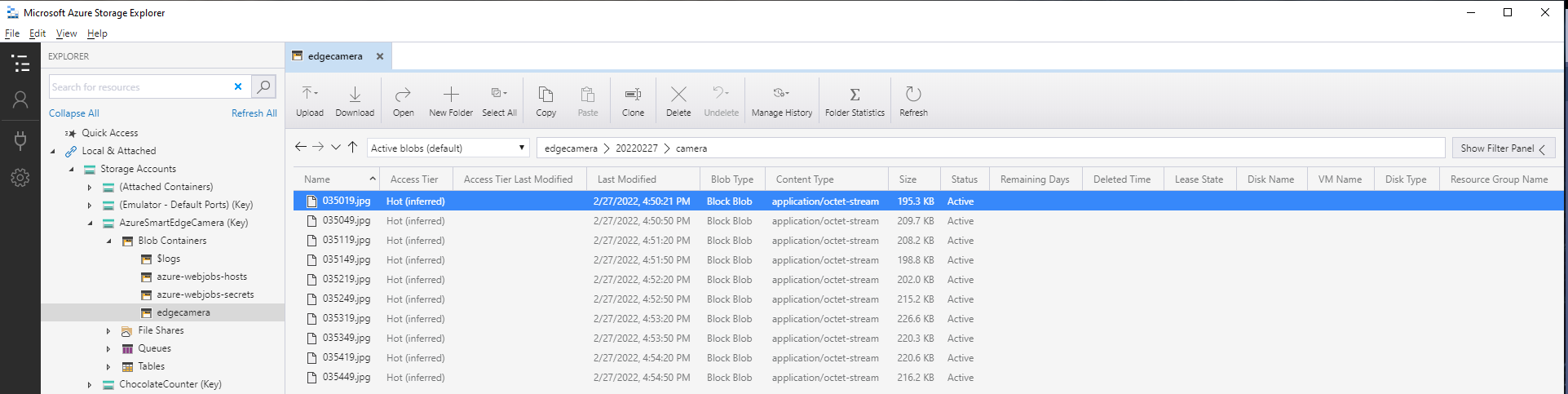
Task: Open the plug Connect icon in sidebar
Action: [20, 140]
